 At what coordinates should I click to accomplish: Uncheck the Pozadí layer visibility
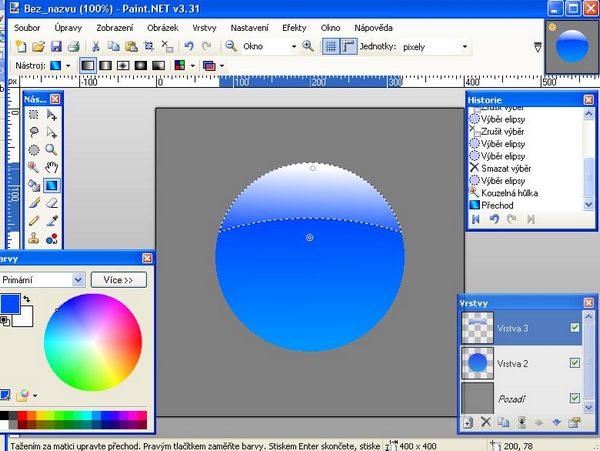573,397
